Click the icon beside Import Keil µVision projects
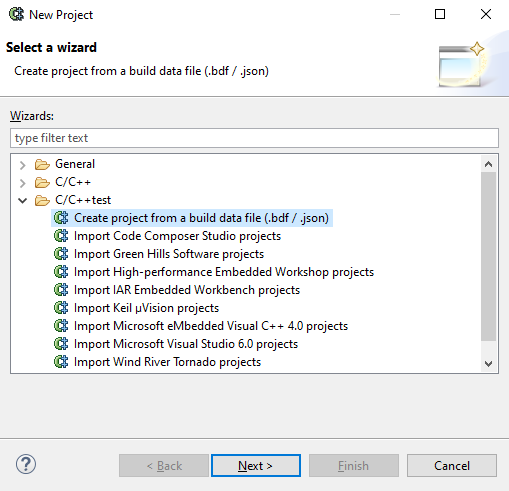Viewport: 509px width, 491px height. click(x=61, y=308)
